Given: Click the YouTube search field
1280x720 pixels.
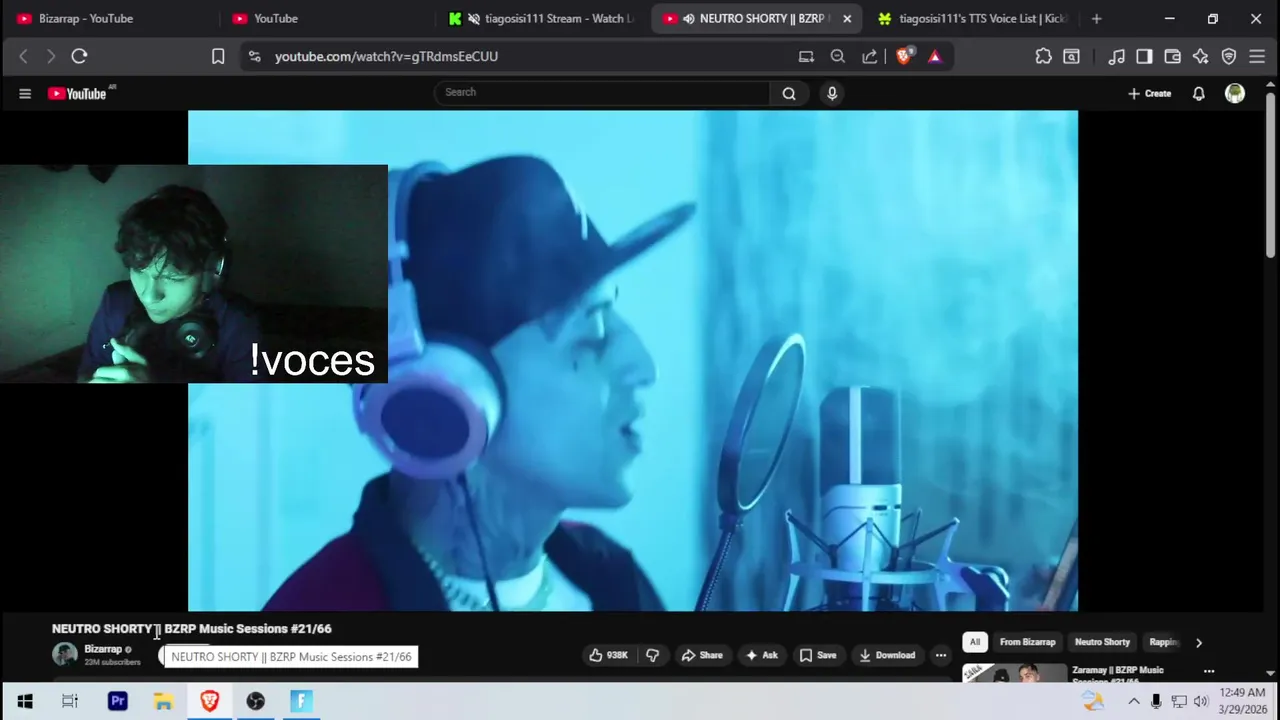Looking at the screenshot, I should click(x=602, y=93).
